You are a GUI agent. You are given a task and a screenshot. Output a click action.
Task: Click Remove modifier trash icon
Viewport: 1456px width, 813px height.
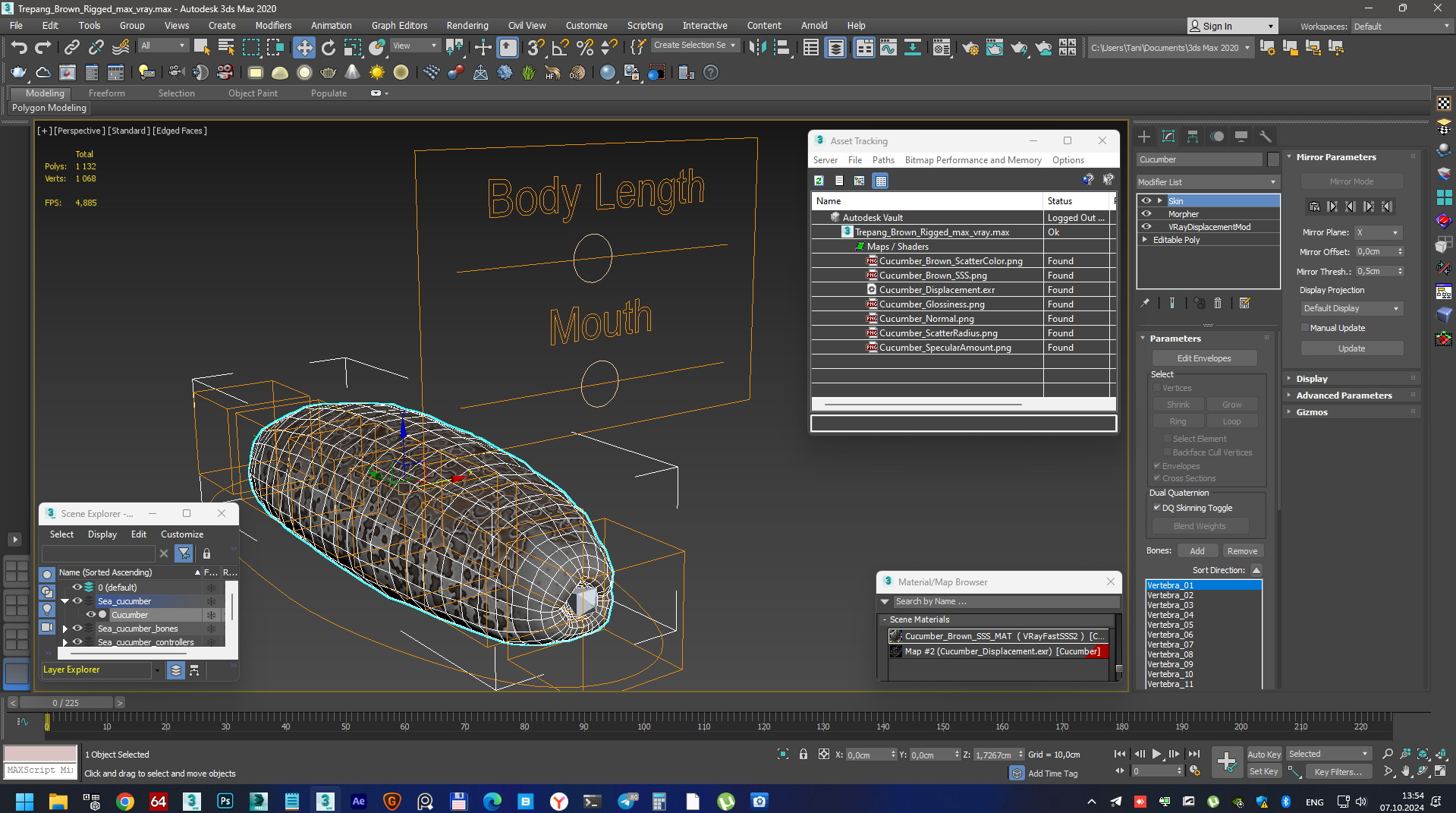pyautogui.click(x=1218, y=303)
